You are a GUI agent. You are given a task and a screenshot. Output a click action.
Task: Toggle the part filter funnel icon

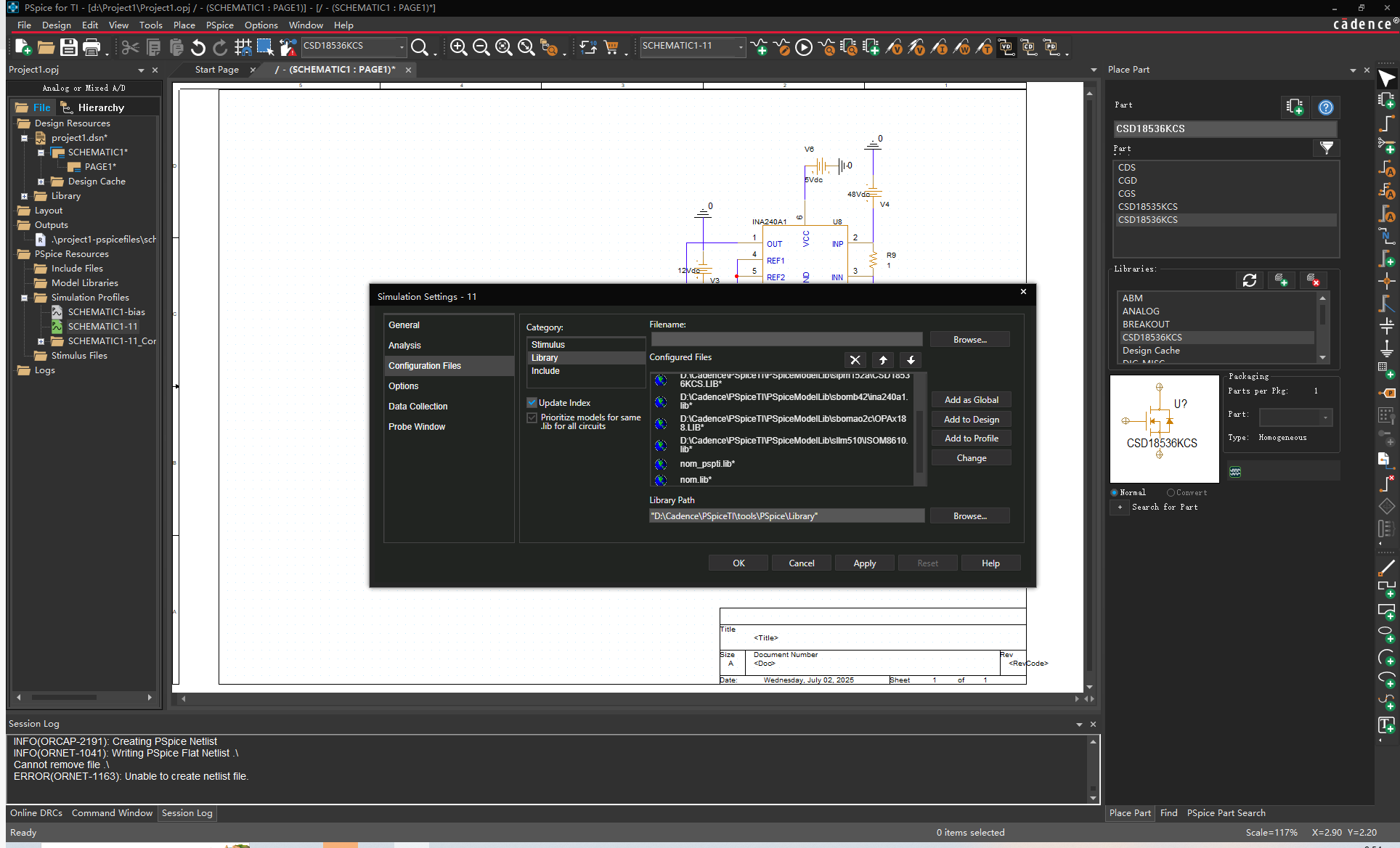pyautogui.click(x=1327, y=148)
